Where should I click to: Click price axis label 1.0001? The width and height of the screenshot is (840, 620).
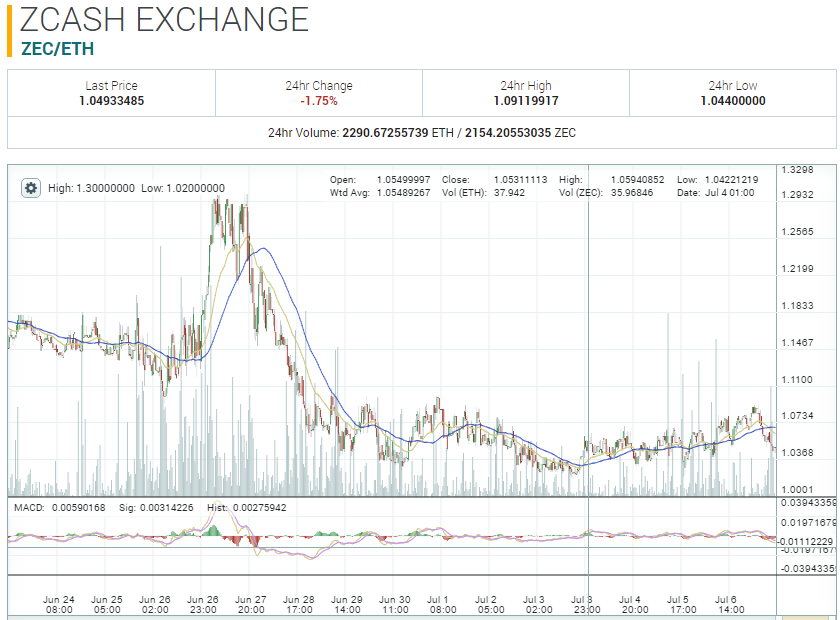coord(797,489)
